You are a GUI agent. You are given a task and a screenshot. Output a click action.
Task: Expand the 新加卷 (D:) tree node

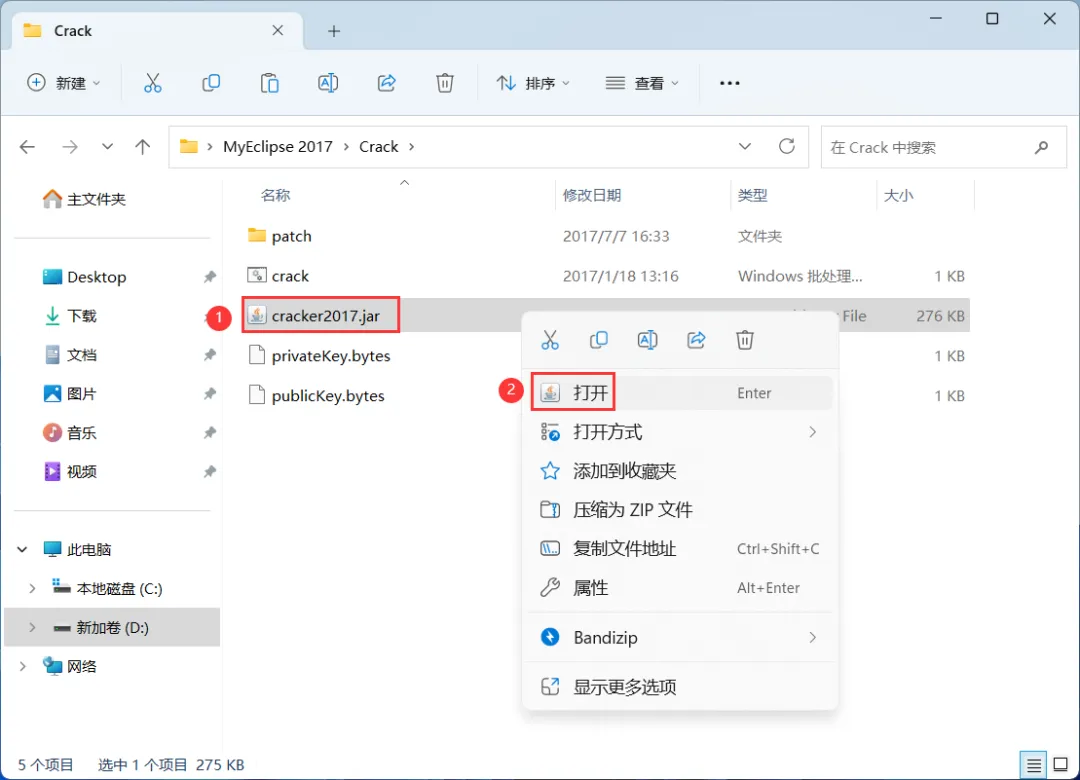click(x=32, y=628)
